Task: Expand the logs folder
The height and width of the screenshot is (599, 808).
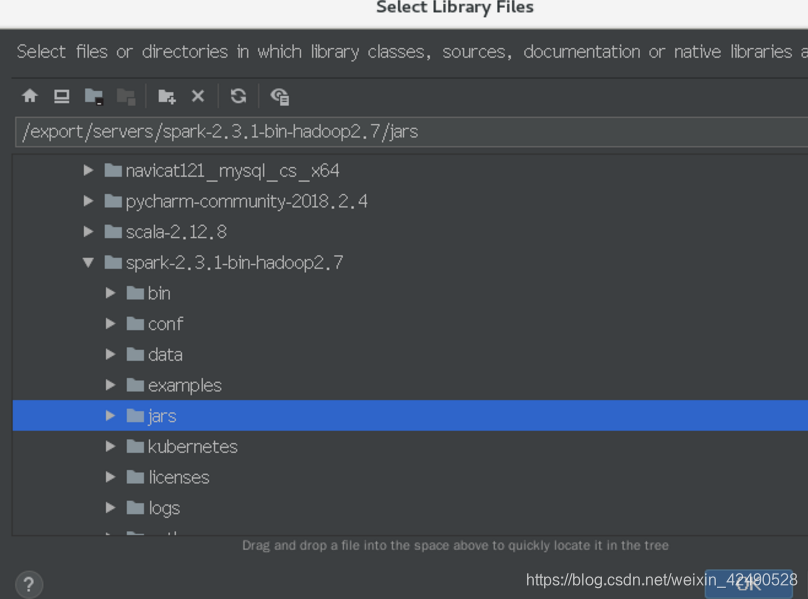Action: click(110, 507)
